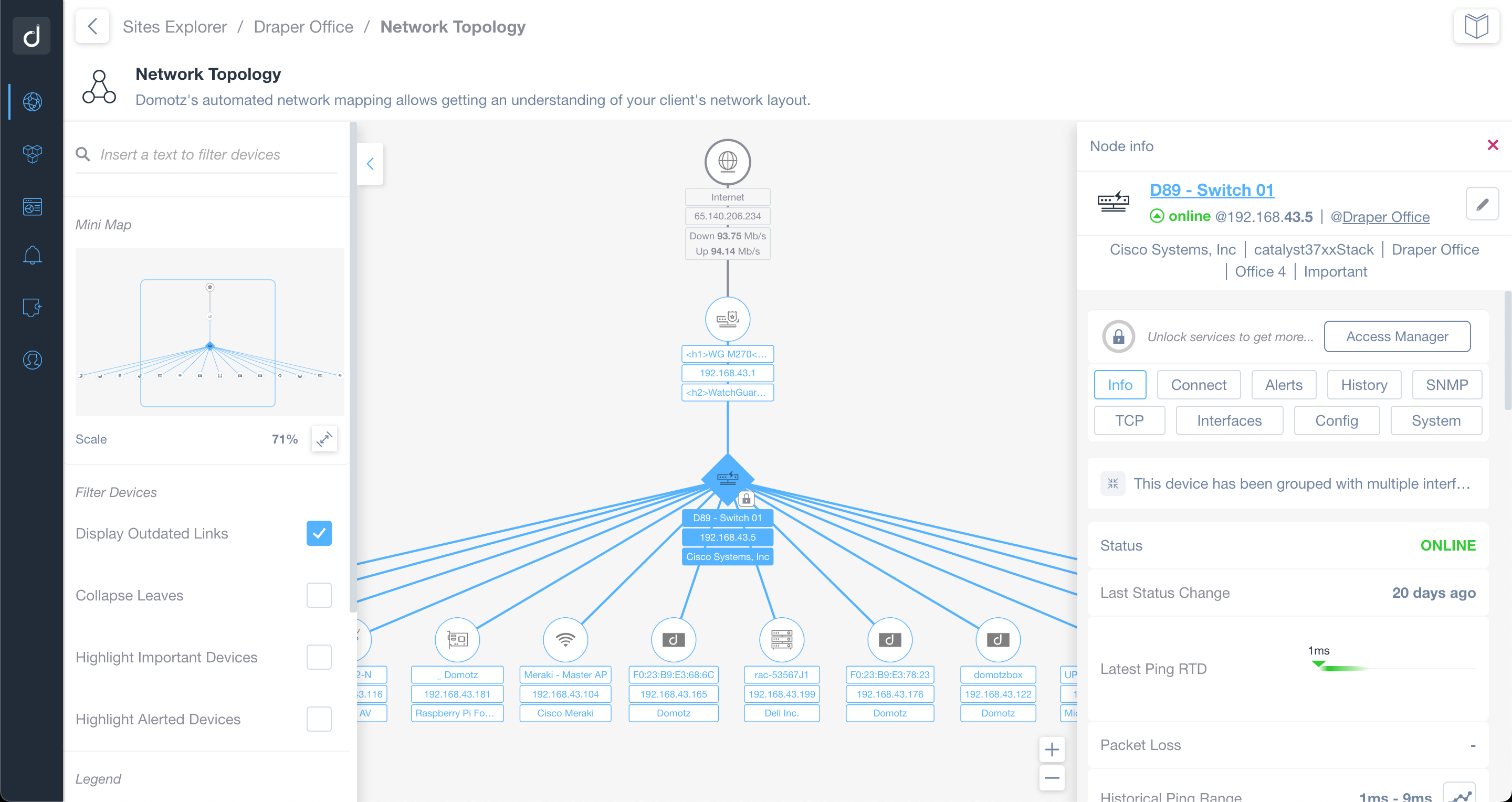Select the Internet globe node
The width and height of the screenshot is (1512, 802).
(x=727, y=161)
